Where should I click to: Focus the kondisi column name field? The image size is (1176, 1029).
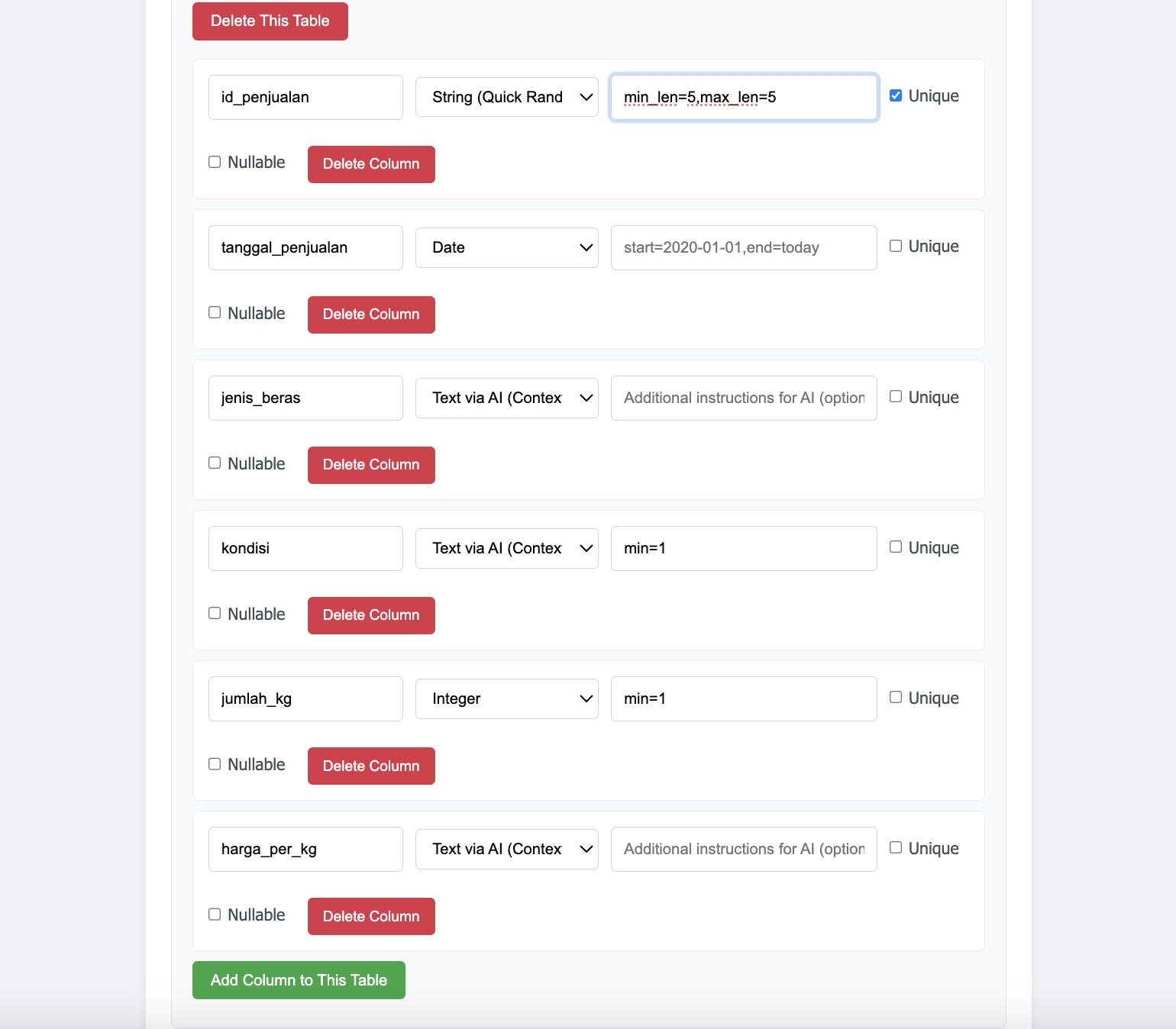305,548
